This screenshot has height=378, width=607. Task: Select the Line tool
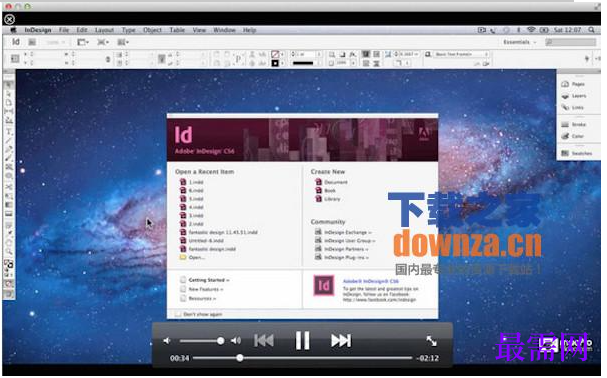pyautogui.click(x=9, y=141)
